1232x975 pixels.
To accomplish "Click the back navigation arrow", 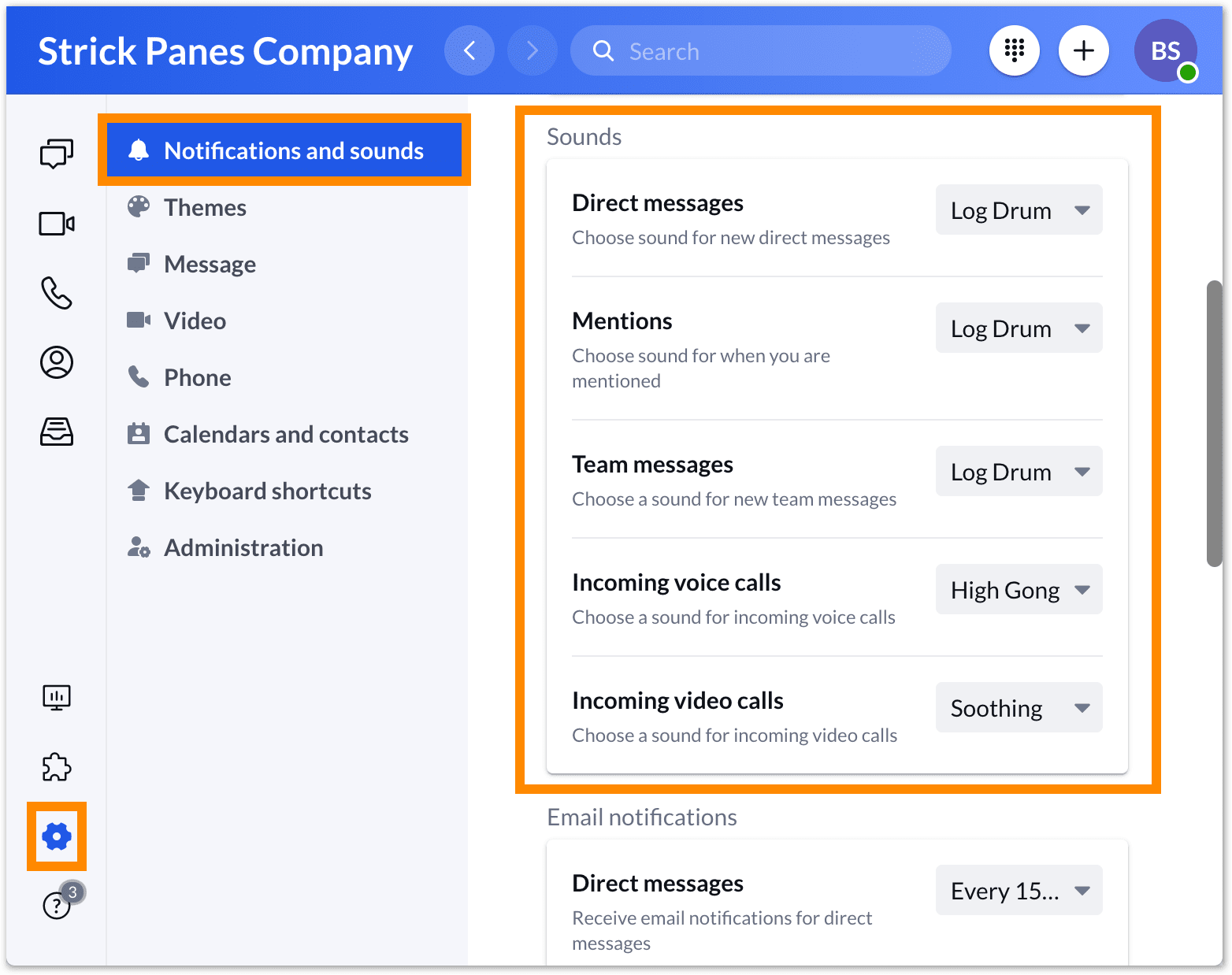I will [x=469, y=50].
